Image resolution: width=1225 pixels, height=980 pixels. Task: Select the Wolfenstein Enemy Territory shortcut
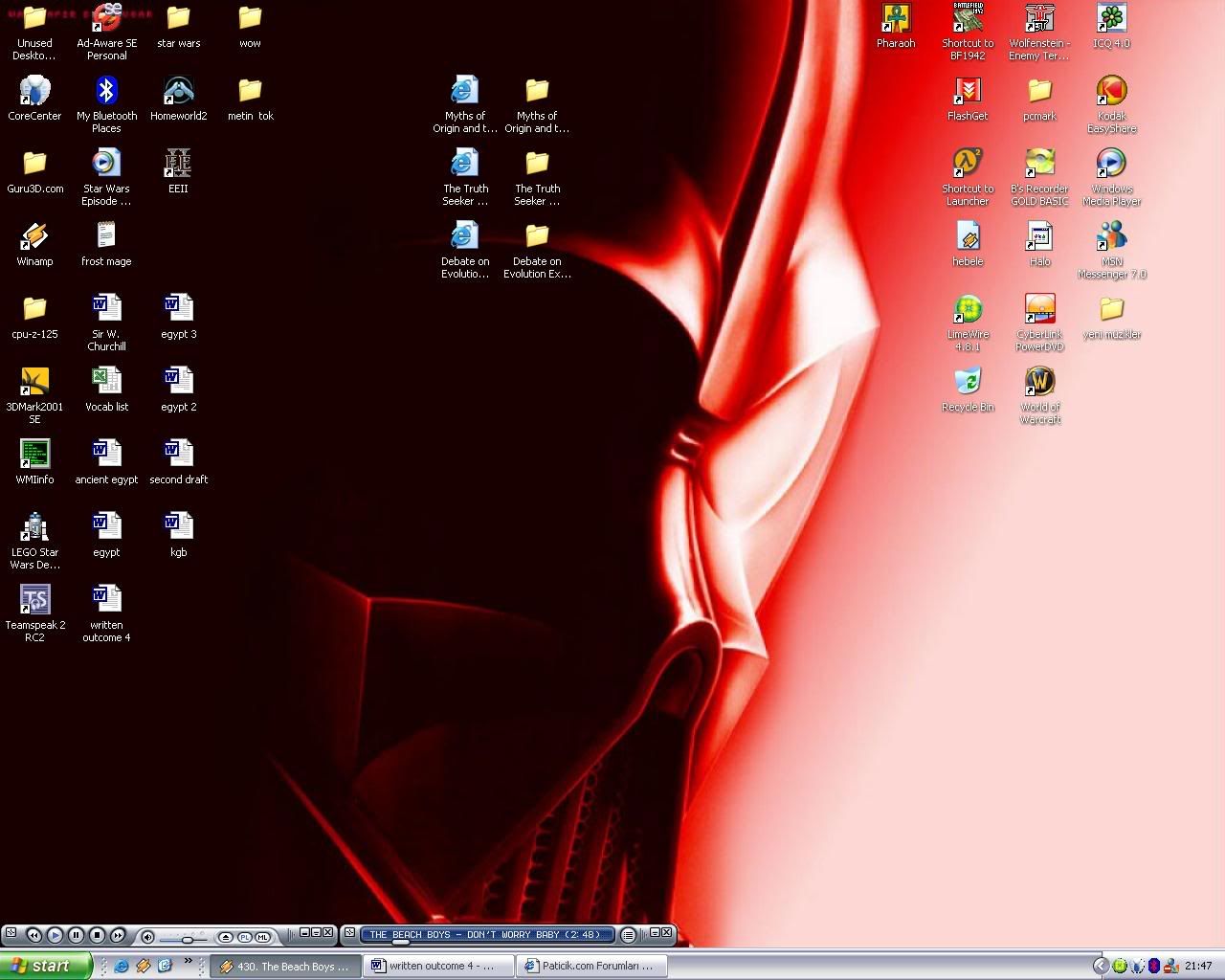pyautogui.click(x=1039, y=32)
